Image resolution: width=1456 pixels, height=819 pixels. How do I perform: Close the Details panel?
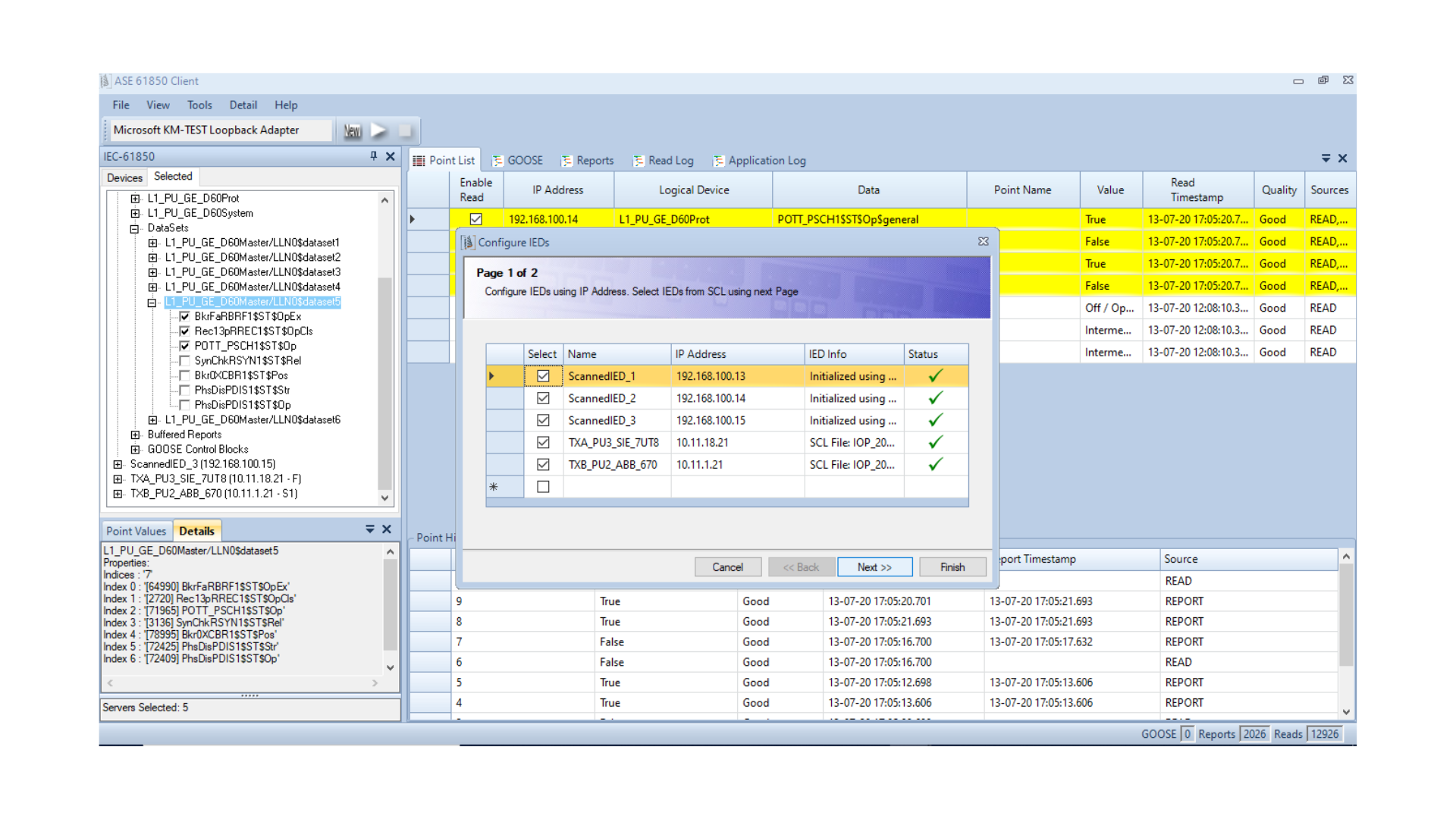(x=387, y=529)
